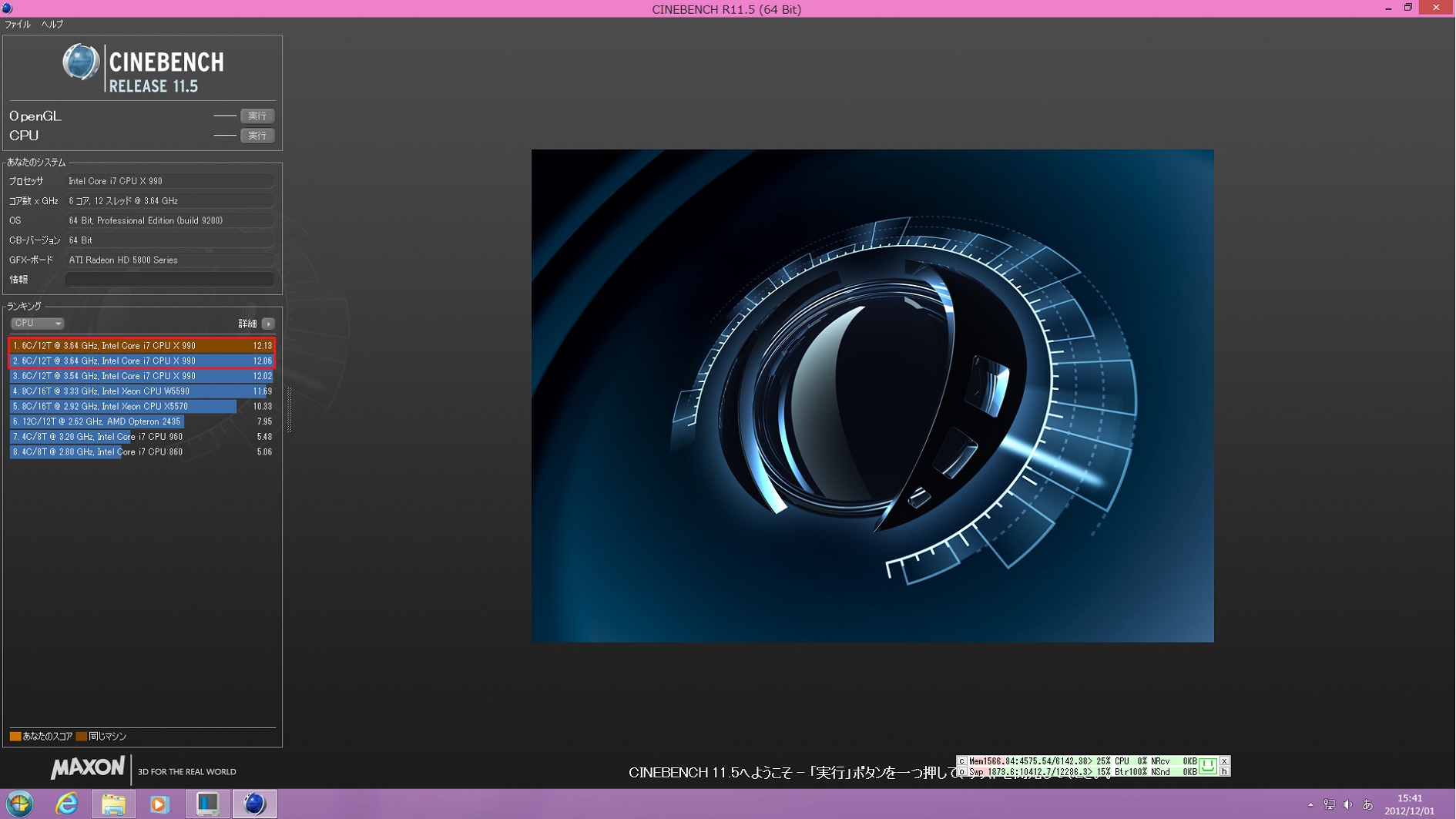Show hidden system tray icons
The height and width of the screenshot is (819, 1456).
(1310, 805)
